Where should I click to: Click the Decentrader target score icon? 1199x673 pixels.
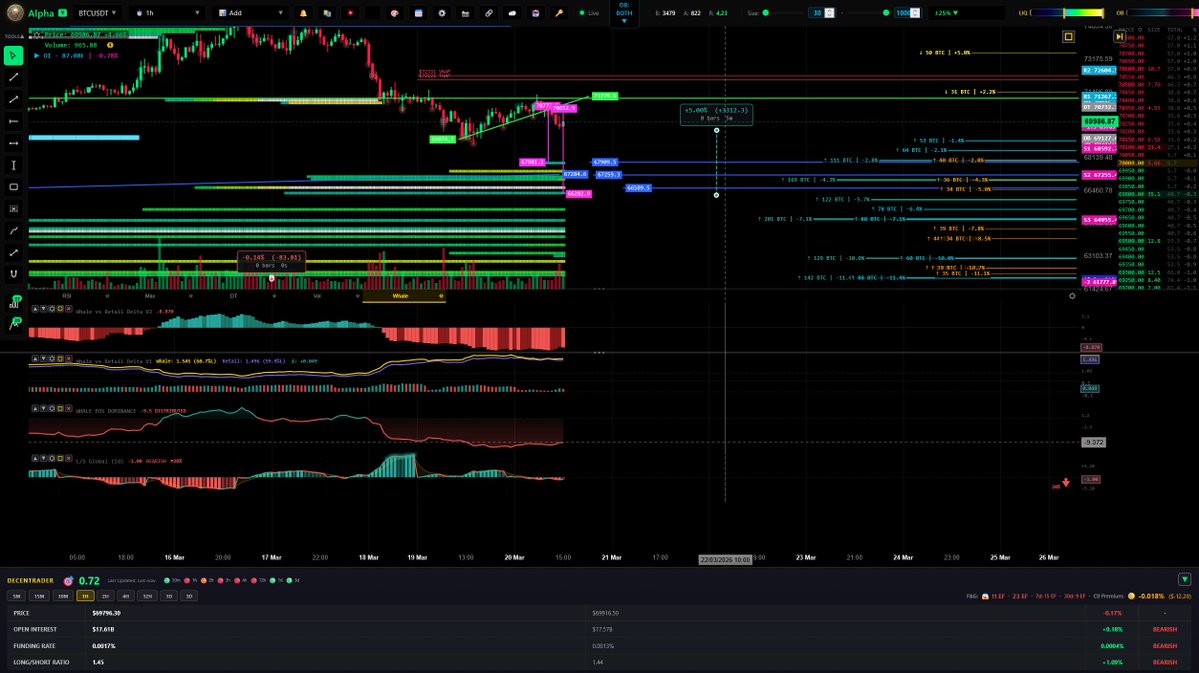pyautogui.click(x=68, y=581)
